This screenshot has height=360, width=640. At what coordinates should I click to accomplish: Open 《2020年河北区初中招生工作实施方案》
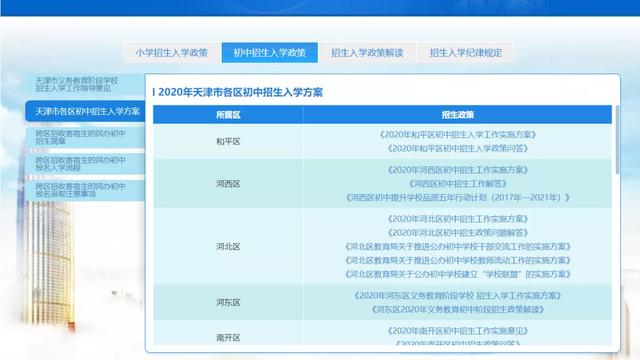click(458, 219)
